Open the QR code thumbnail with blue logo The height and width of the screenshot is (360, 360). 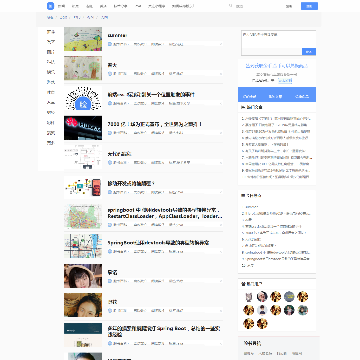[x=83, y=98]
